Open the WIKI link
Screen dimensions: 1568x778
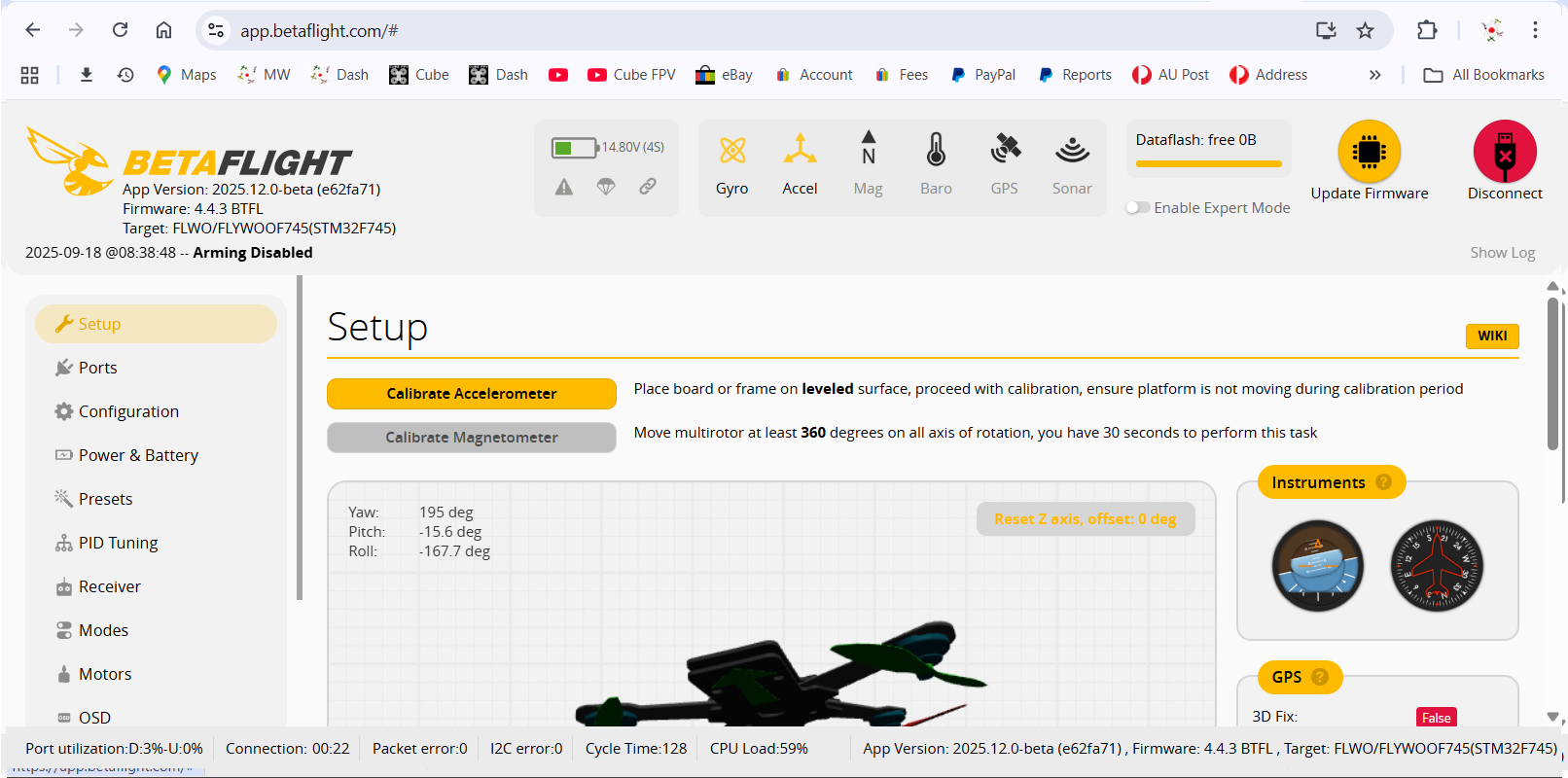click(1491, 336)
